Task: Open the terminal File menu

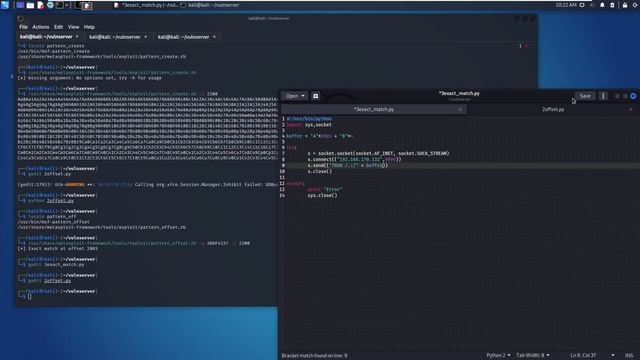Action: click(23, 27)
